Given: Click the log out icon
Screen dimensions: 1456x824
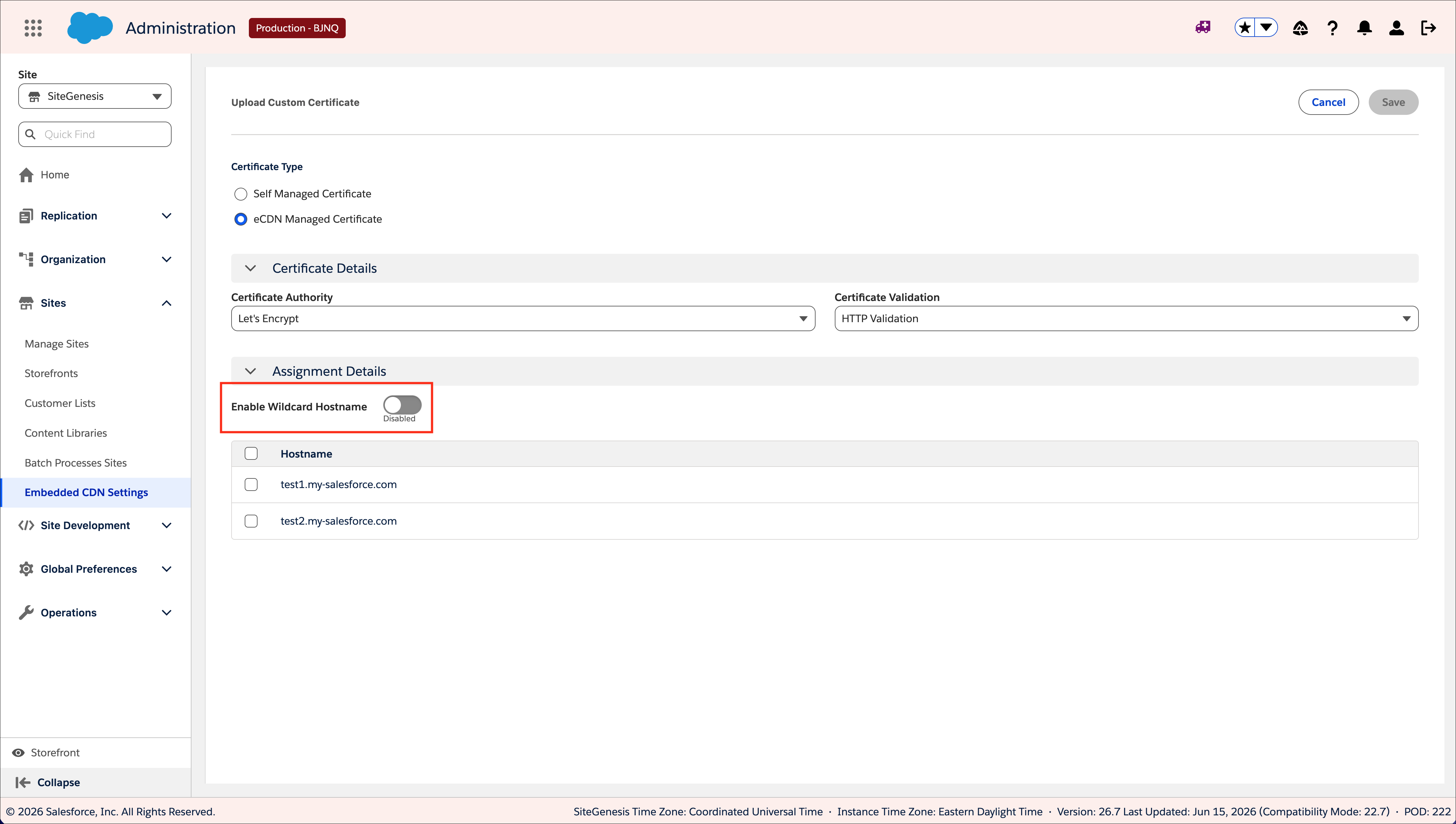Looking at the screenshot, I should tap(1428, 28).
